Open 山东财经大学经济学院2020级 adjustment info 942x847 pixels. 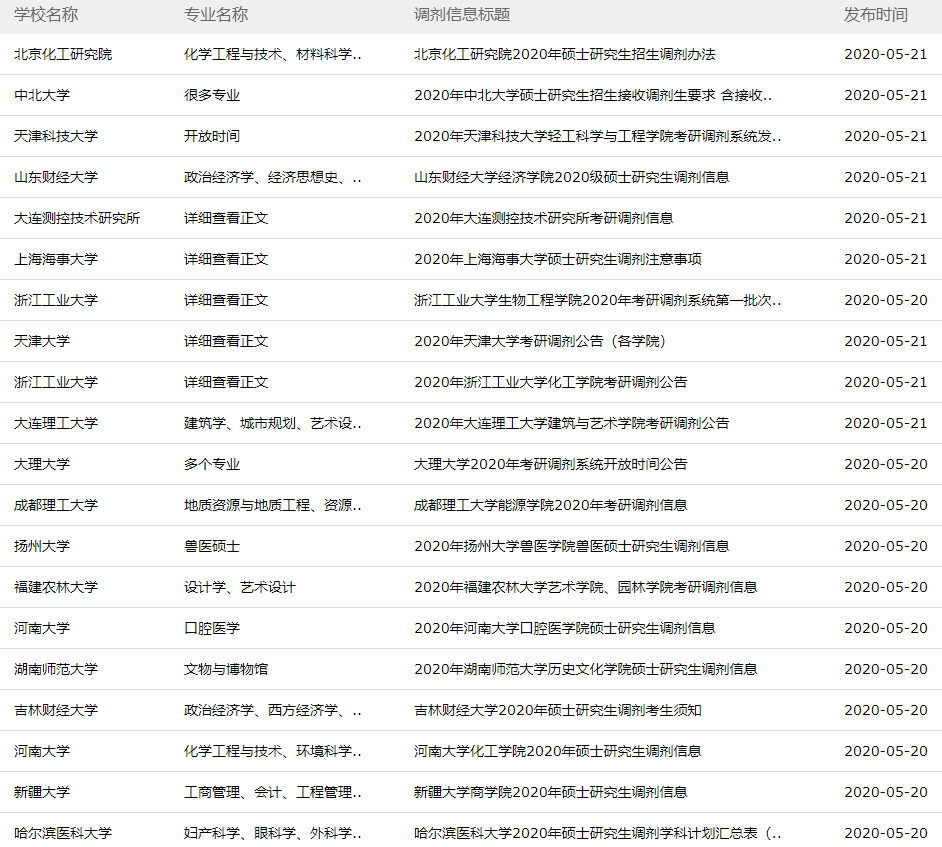coord(571,177)
